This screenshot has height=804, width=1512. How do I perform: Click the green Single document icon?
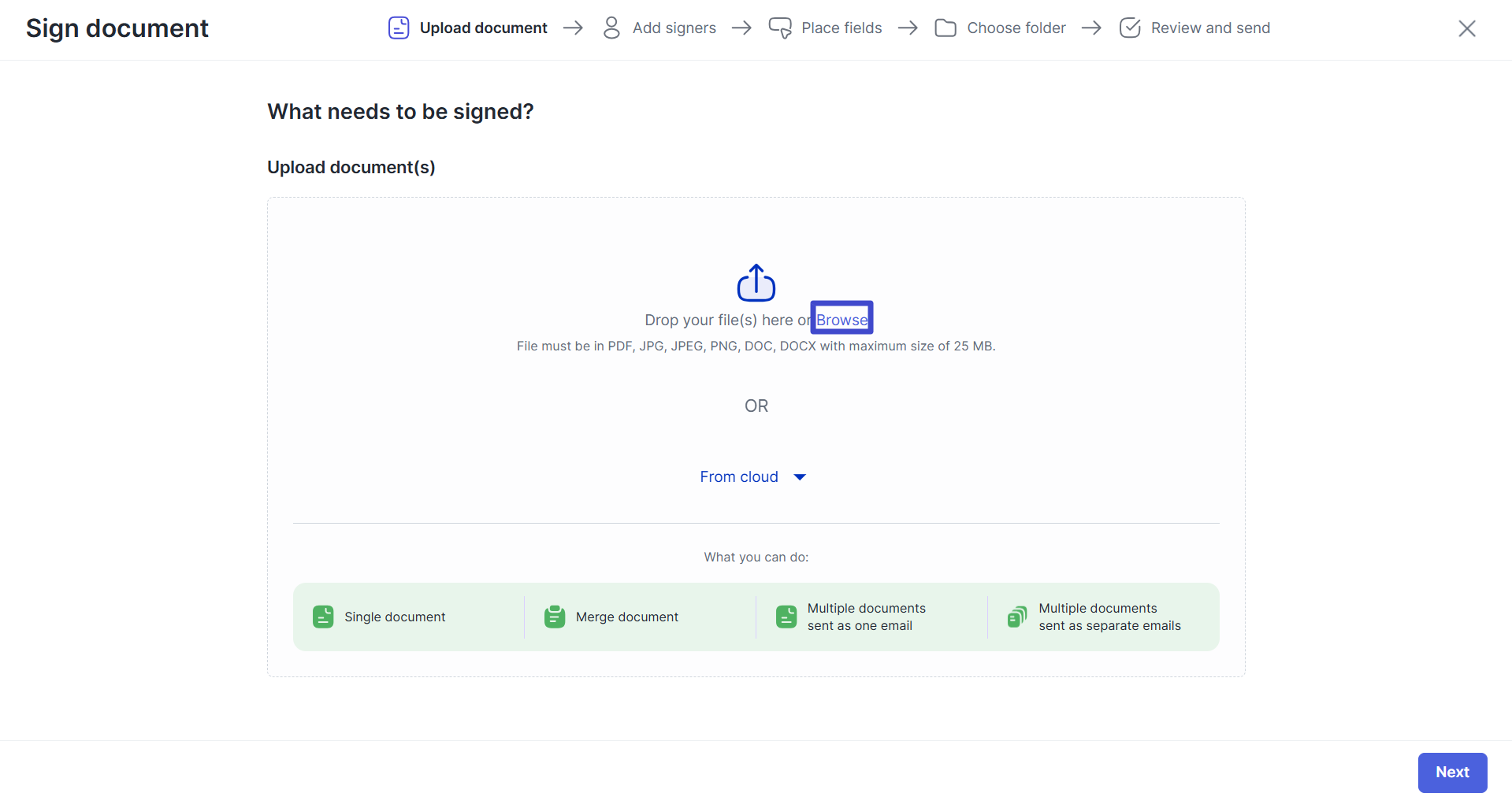323,617
